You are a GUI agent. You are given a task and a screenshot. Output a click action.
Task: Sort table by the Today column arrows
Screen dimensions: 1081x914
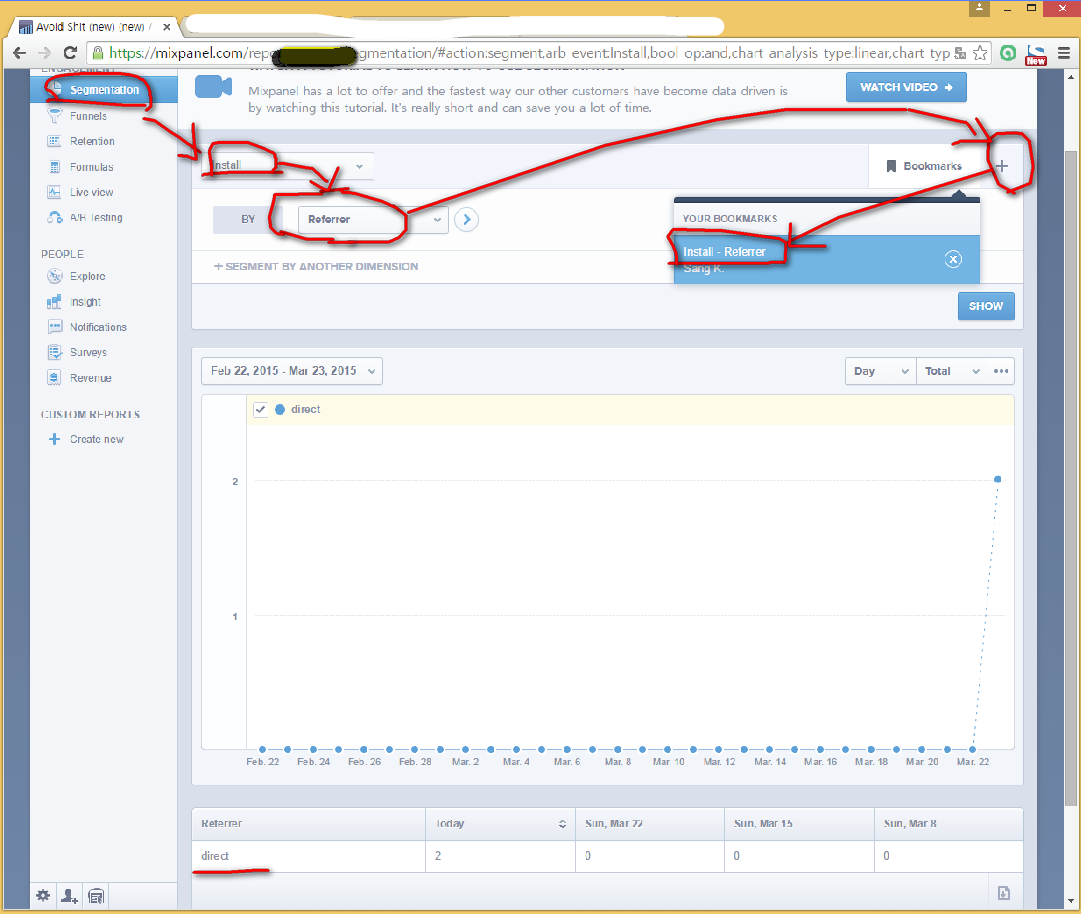coord(562,824)
